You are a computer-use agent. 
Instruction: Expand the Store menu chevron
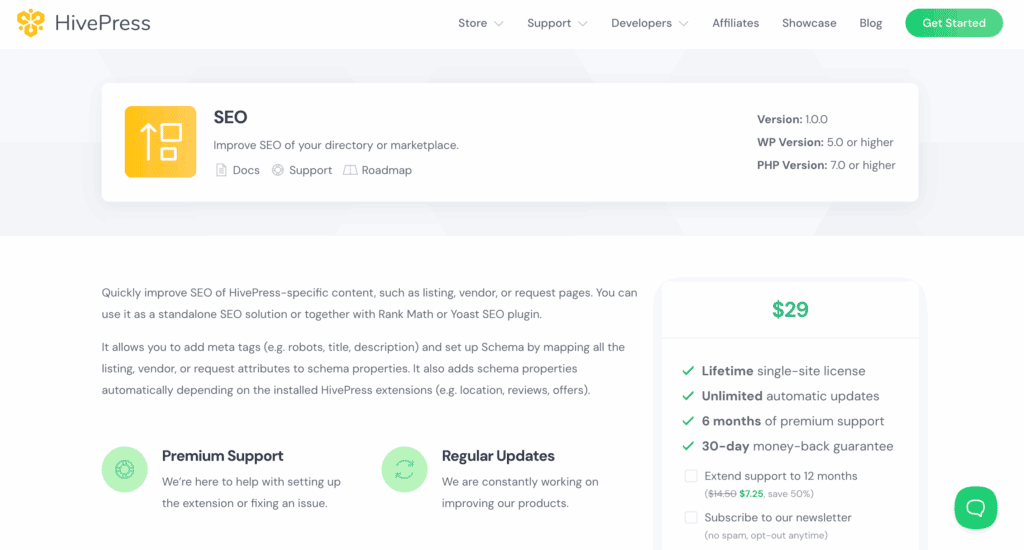pos(499,24)
